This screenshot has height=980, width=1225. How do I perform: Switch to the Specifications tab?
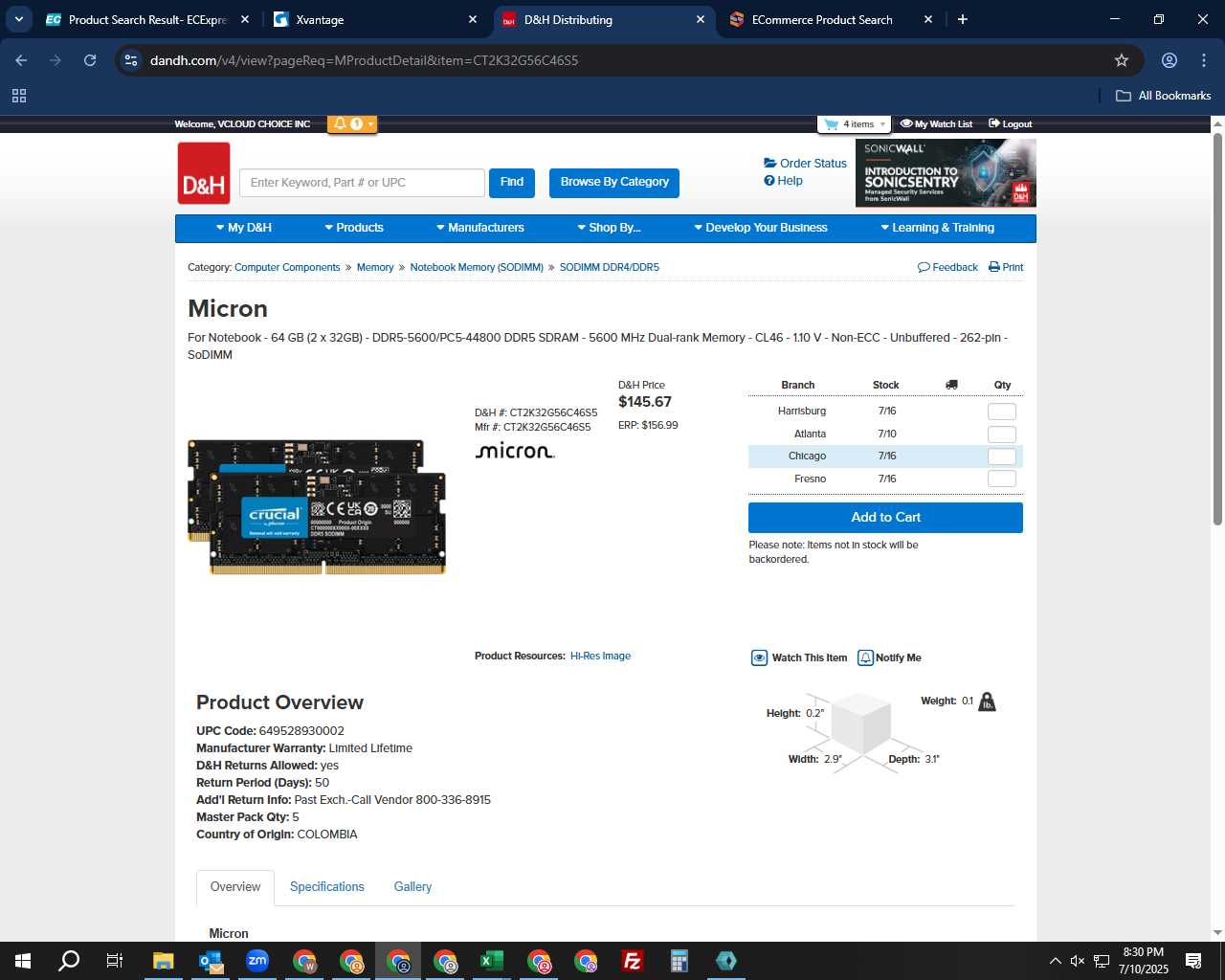[x=327, y=887]
